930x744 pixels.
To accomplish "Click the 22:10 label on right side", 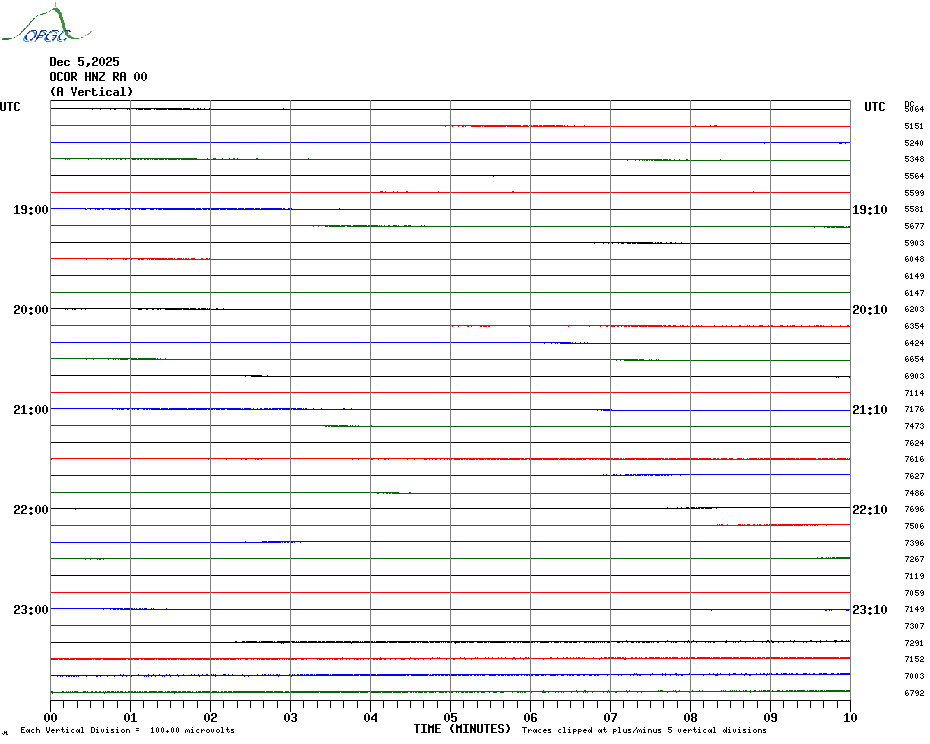I will coord(869,510).
